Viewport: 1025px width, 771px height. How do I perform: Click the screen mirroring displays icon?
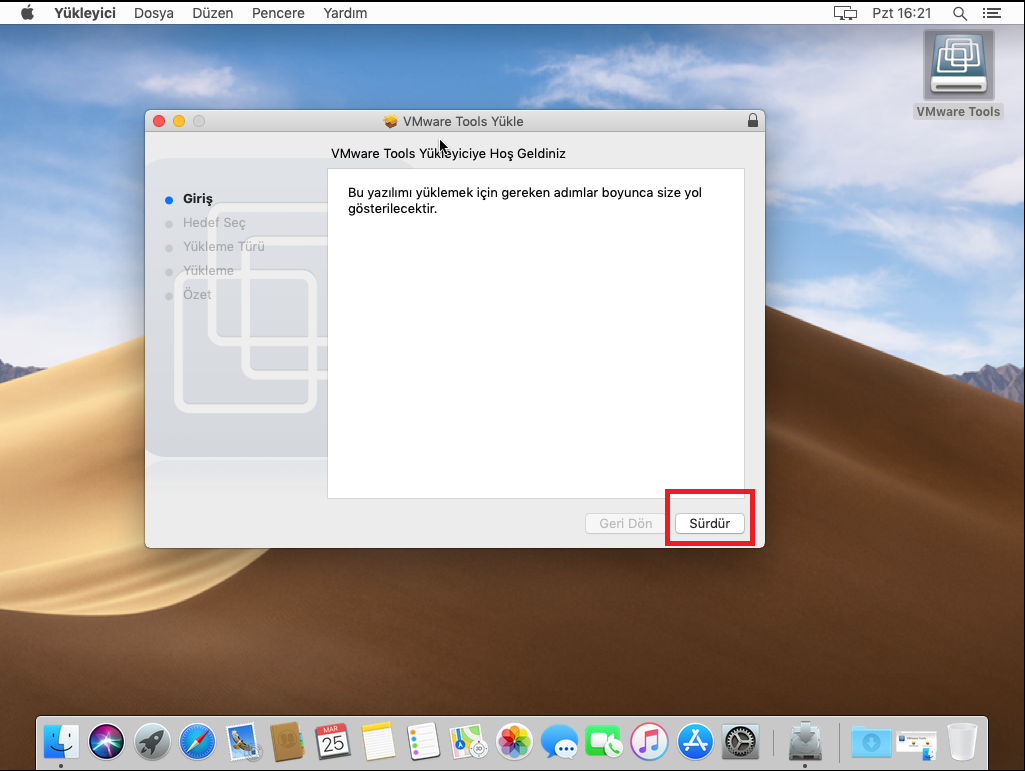(845, 13)
